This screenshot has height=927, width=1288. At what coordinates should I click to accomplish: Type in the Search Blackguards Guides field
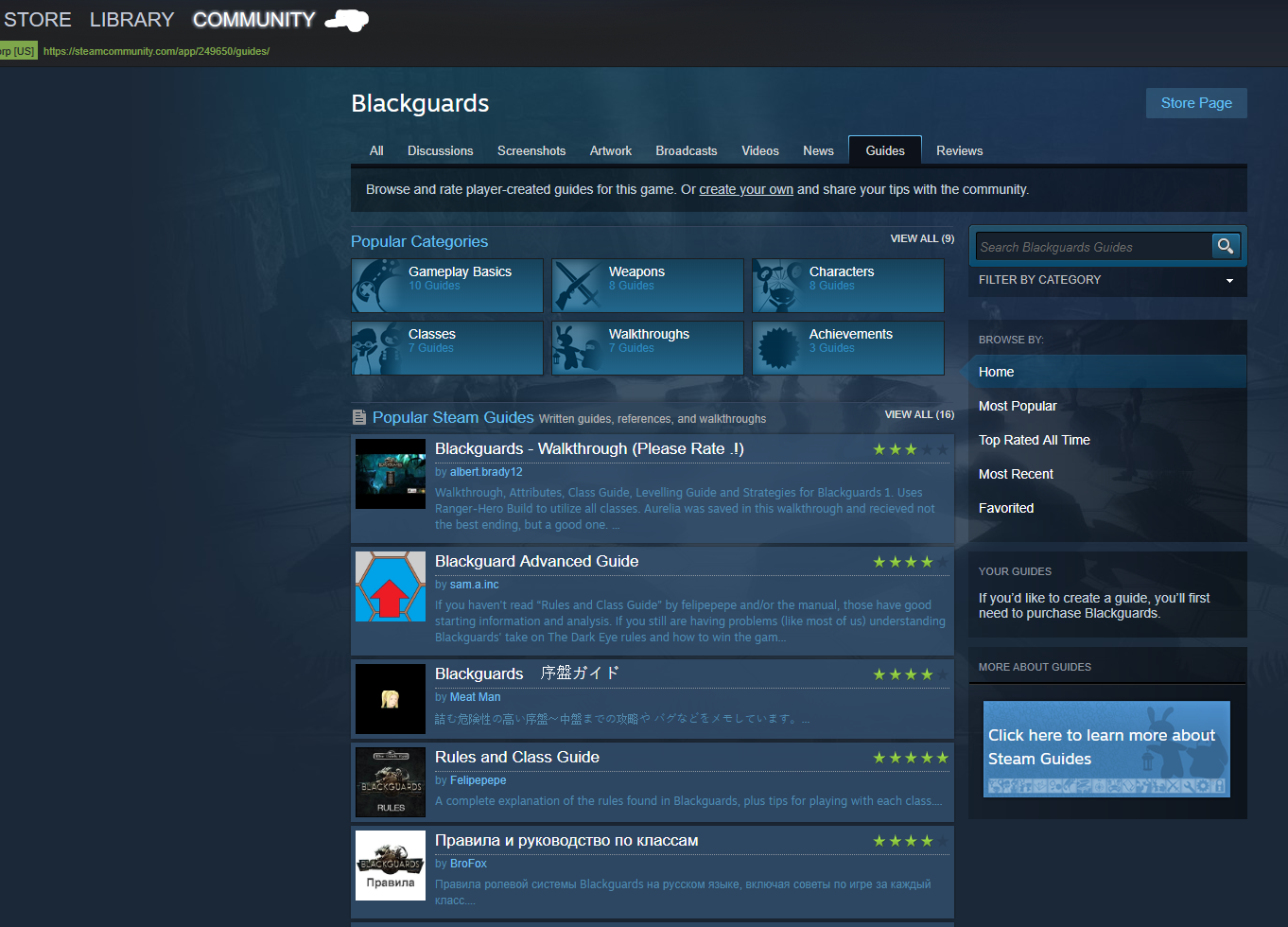point(1092,248)
